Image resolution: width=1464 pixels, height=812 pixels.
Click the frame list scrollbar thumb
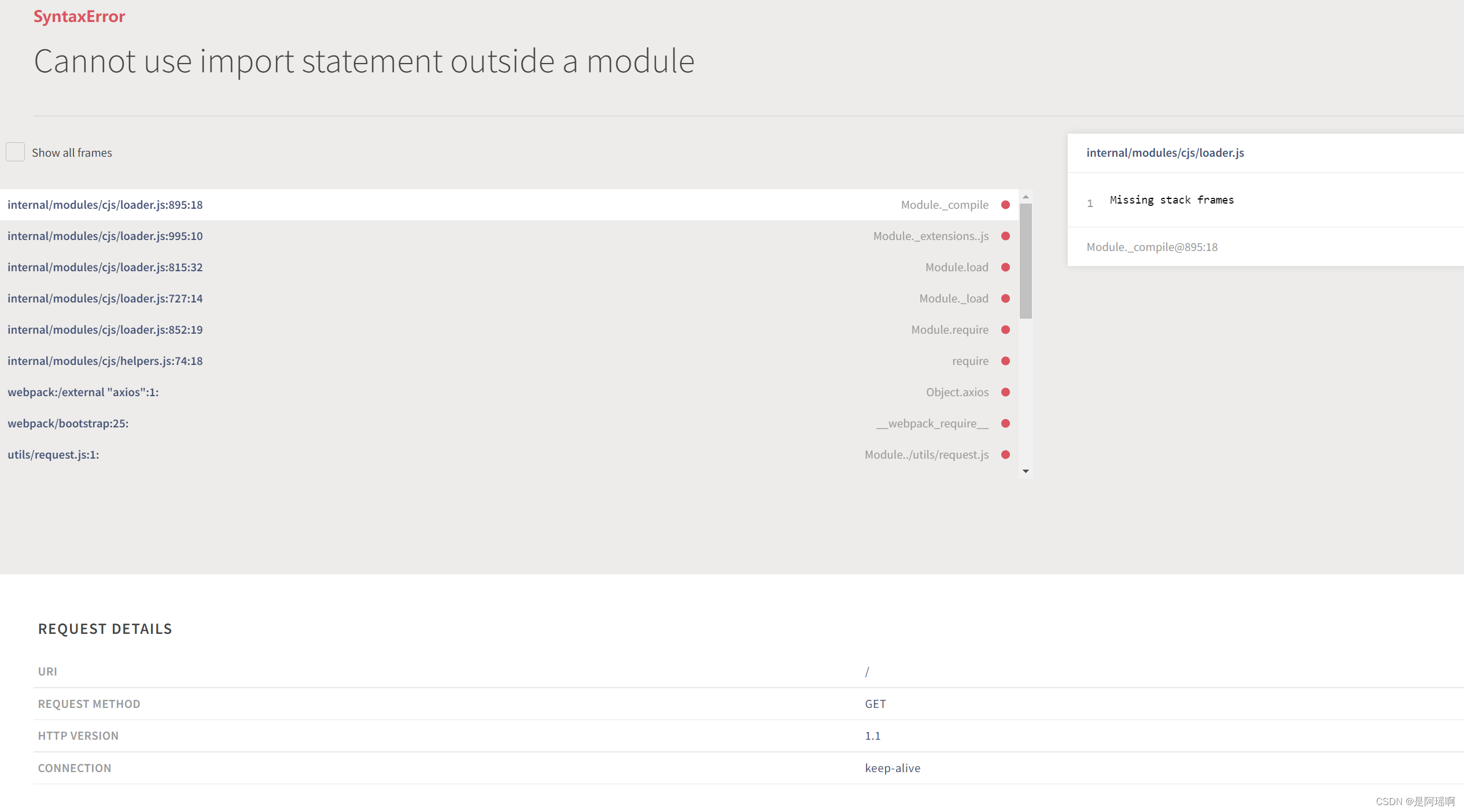(x=1026, y=261)
